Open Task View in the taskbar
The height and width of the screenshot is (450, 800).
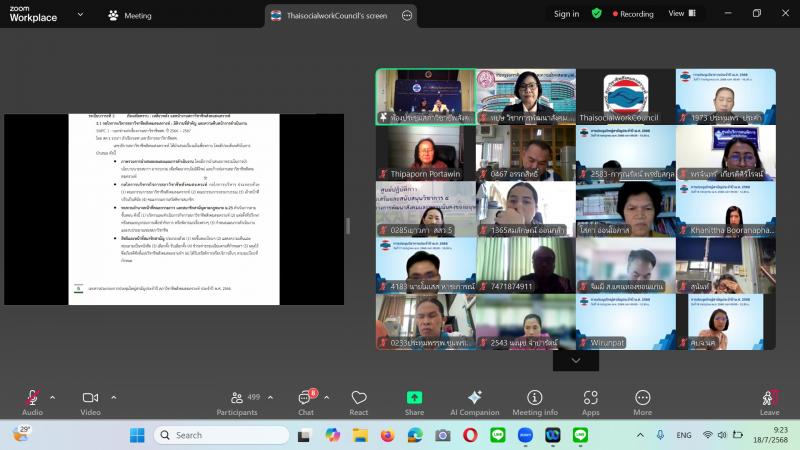click(x=304, y=435)
